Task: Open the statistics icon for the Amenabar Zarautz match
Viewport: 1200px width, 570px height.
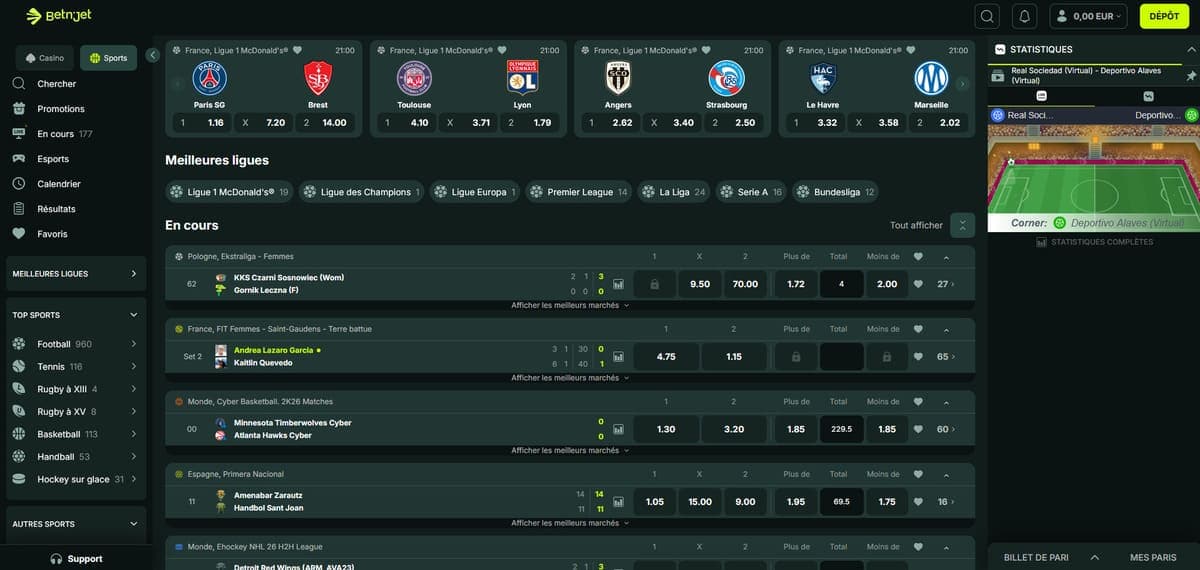Action: (x=618, y=501)
